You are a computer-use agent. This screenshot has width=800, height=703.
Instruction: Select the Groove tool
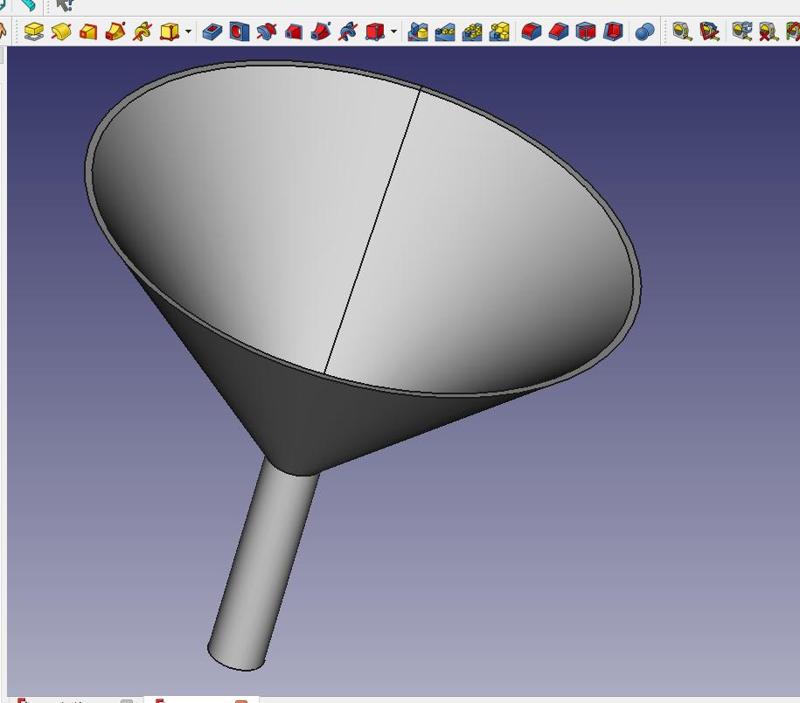point(266,32)
